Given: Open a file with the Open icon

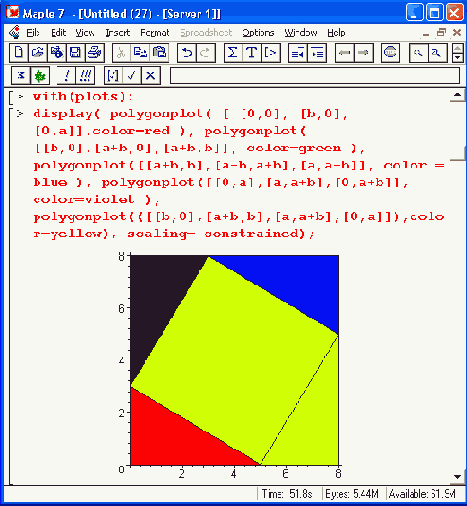Looking at the screenshot, I should [38, 53].
